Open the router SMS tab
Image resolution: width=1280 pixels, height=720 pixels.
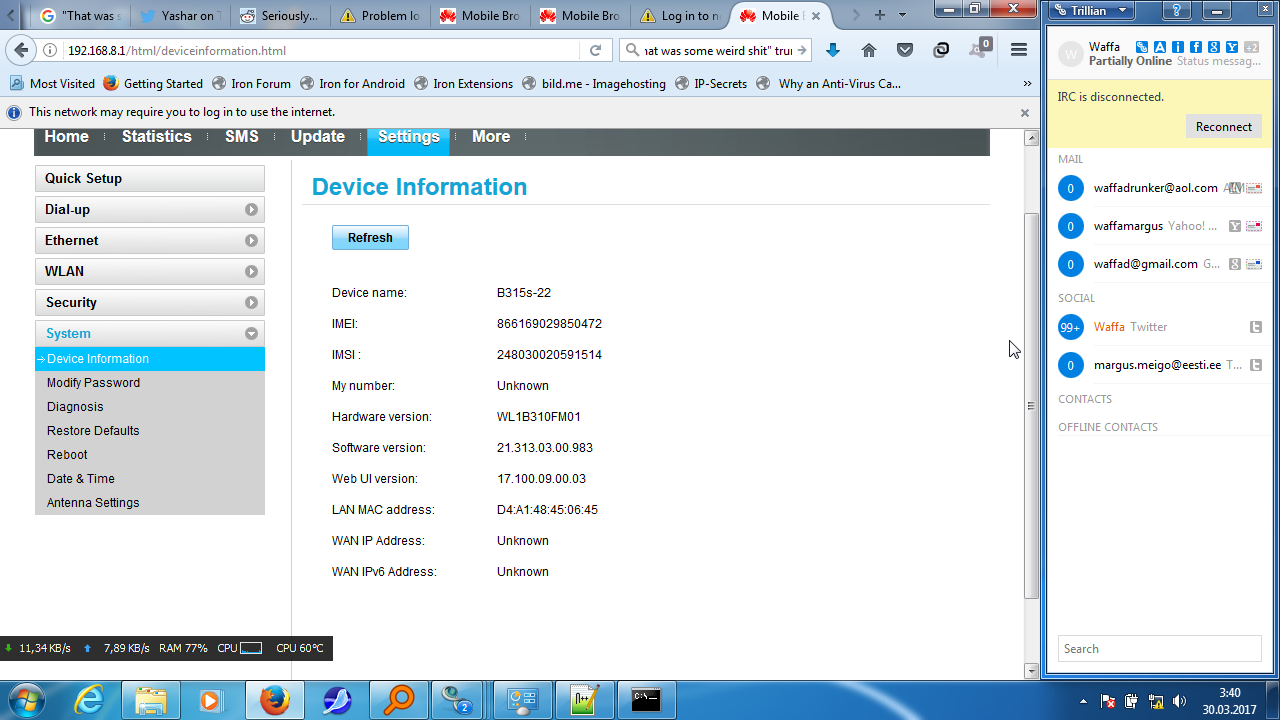[x=242, y=137]
